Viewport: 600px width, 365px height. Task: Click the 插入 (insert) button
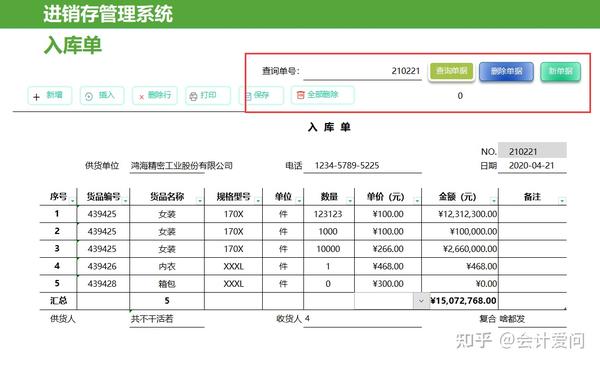[102, 96]
